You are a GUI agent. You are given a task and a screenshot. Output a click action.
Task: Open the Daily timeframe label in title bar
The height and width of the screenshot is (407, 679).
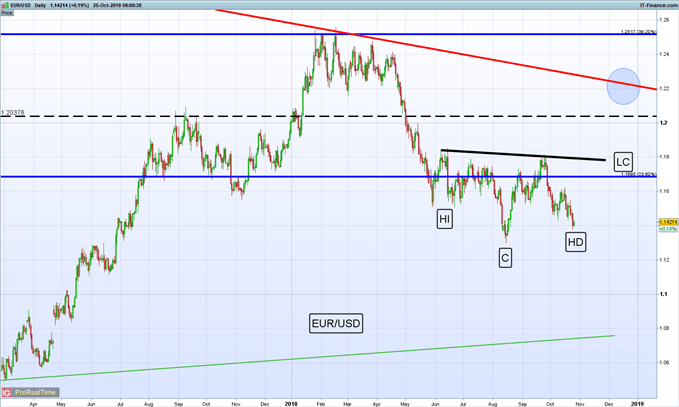tap(41, 5)
